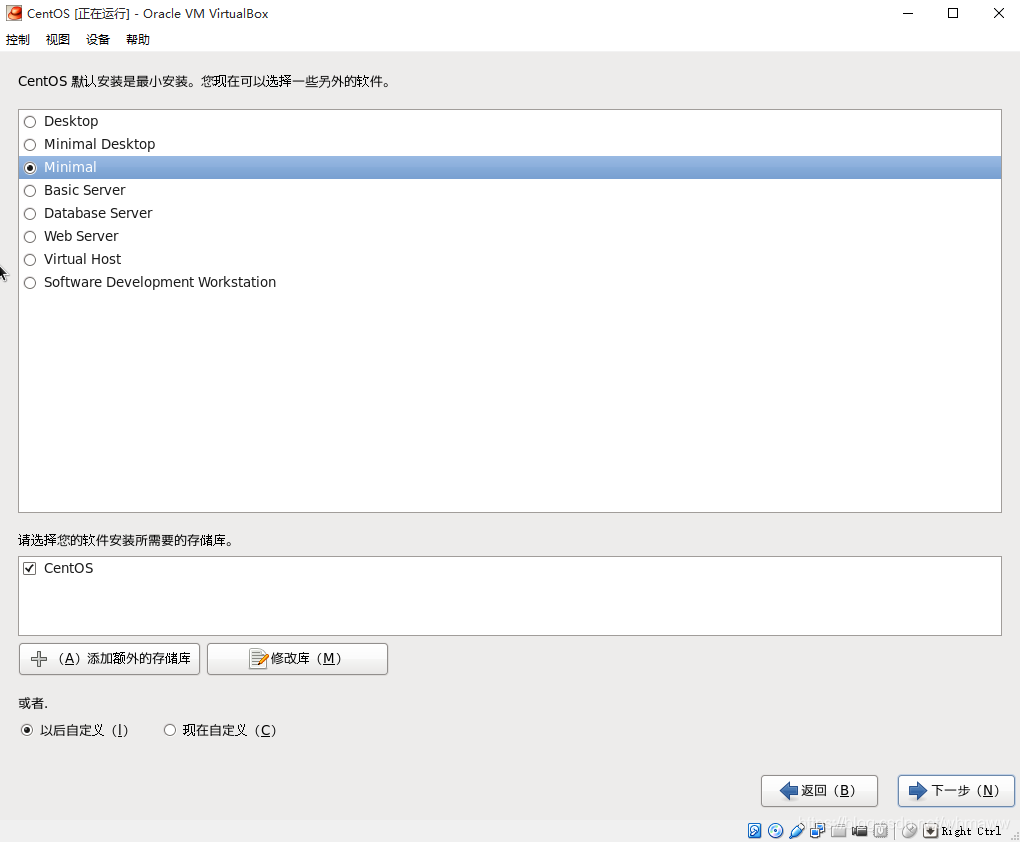Maximize the VirtualBox window

[953, 13]
